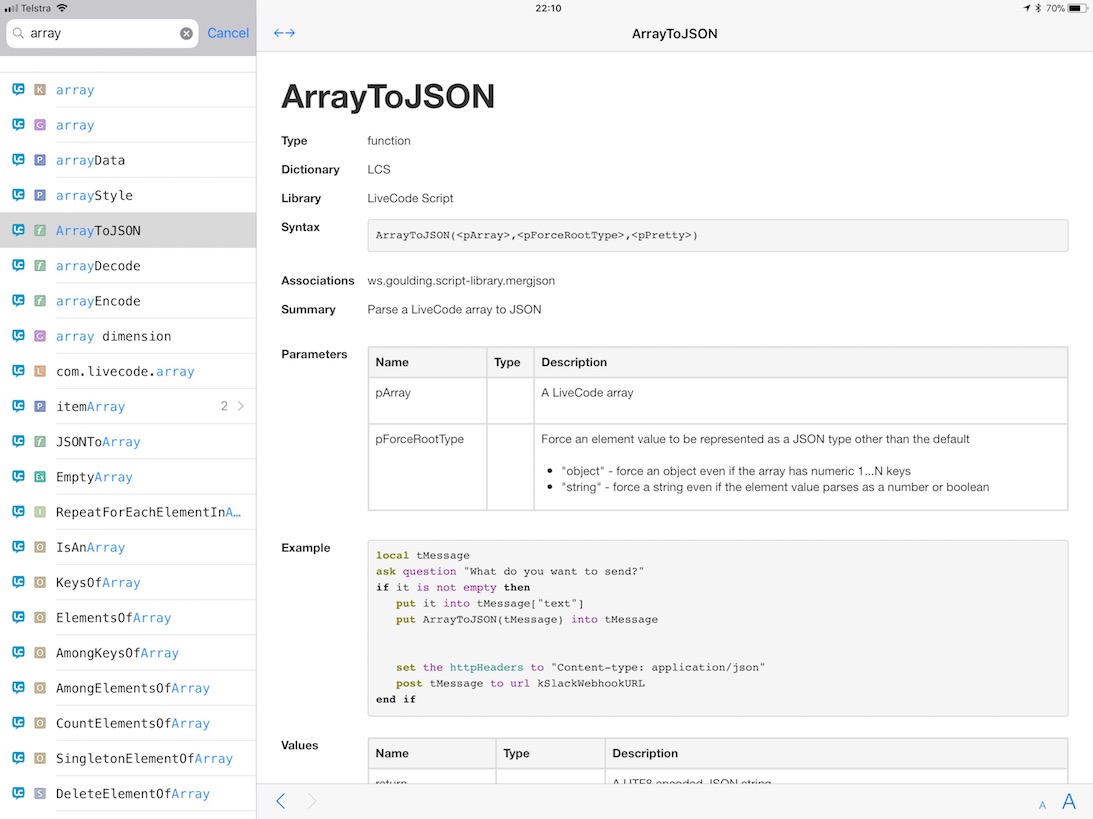1093x819 pixels.
Task: Tap the battery indicator in status bar
Action: pos(1077,8)
